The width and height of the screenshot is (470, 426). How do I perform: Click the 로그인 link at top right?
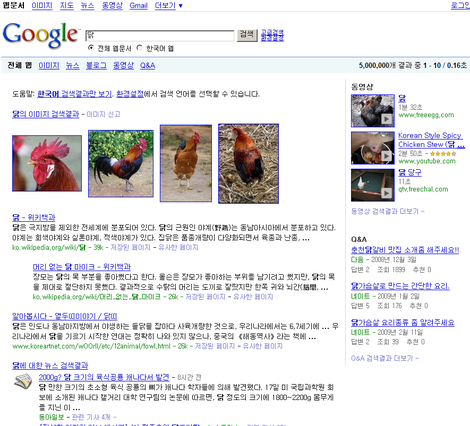coord(460,6)
